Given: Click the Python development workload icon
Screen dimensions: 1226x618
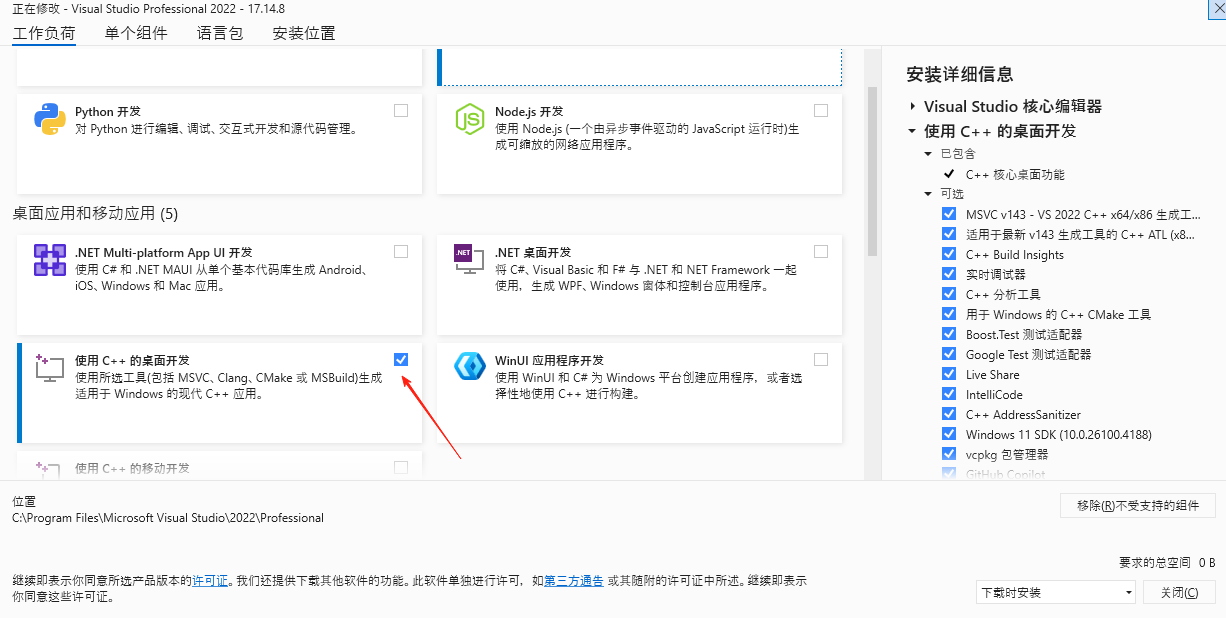Looking at the screenshot, I should pos(50,119).
